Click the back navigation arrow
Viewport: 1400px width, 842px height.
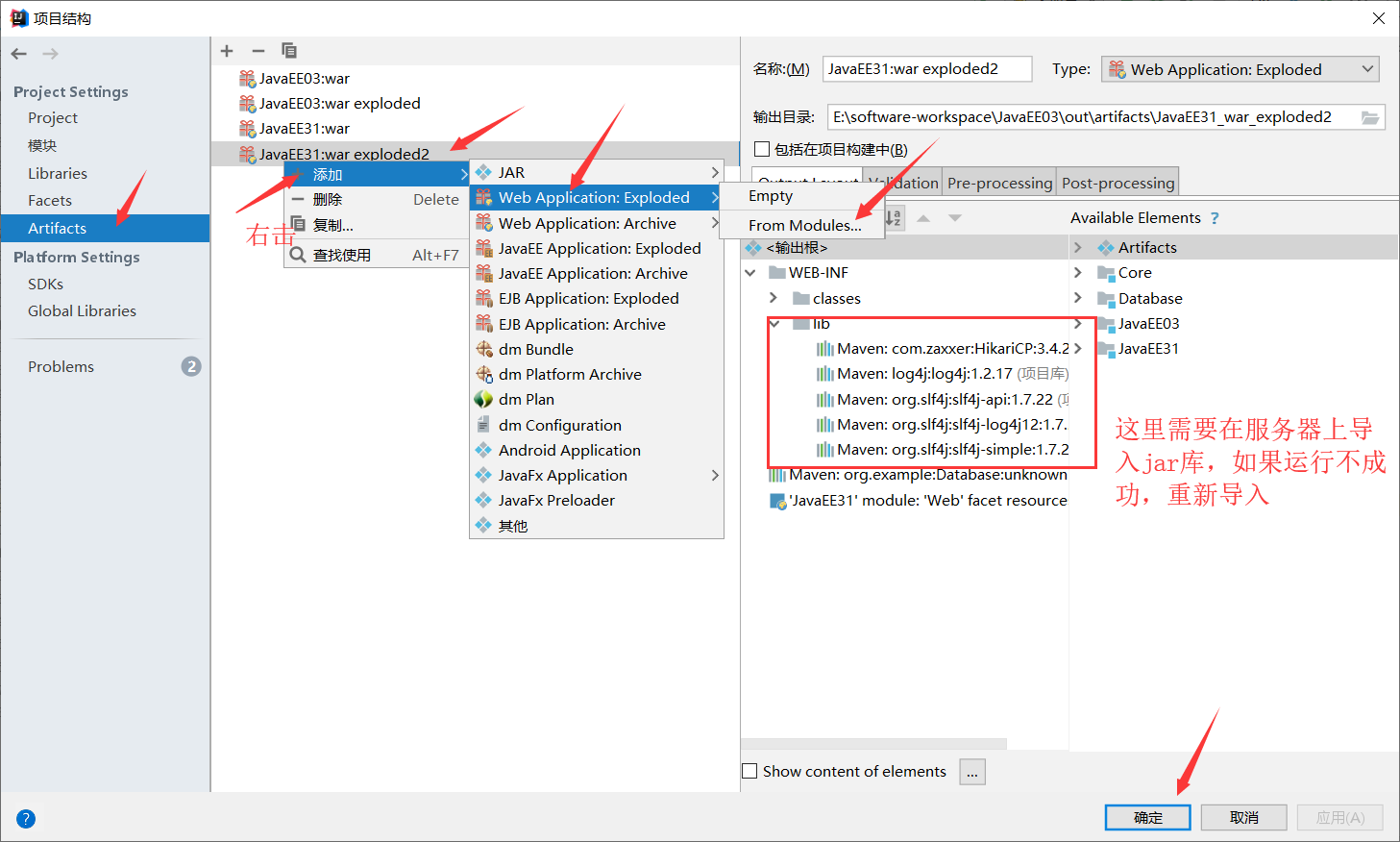coord(19,54)
